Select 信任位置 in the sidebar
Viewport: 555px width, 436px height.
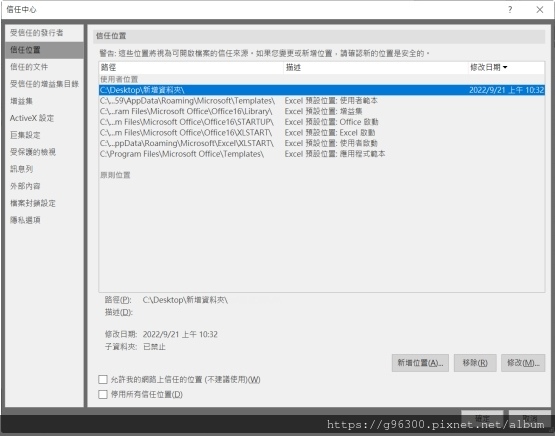pyautogui.click(x=44, y=50)
